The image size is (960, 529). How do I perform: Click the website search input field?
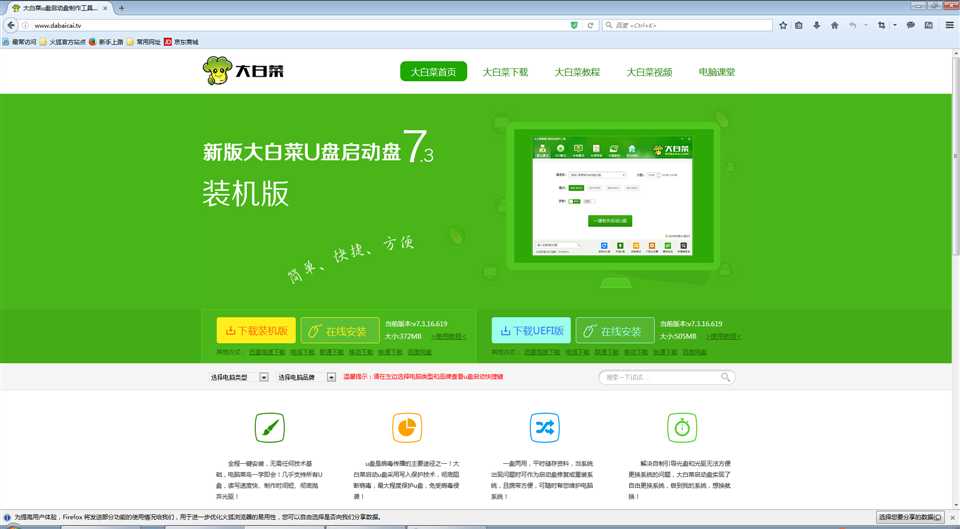pyautogui.click(x=661, y=377)
